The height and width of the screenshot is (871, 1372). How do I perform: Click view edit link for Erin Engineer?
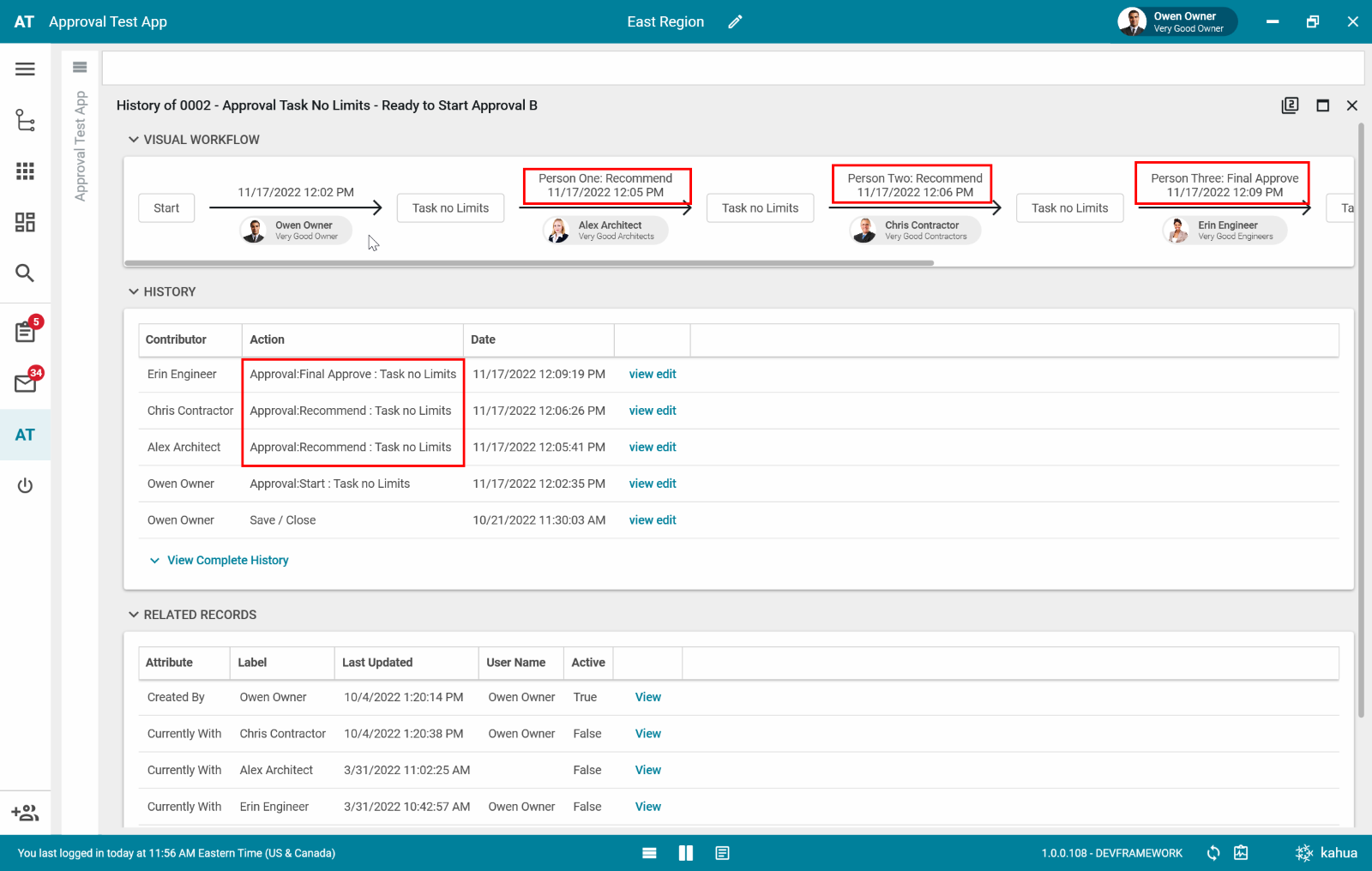tap(652, 375)
